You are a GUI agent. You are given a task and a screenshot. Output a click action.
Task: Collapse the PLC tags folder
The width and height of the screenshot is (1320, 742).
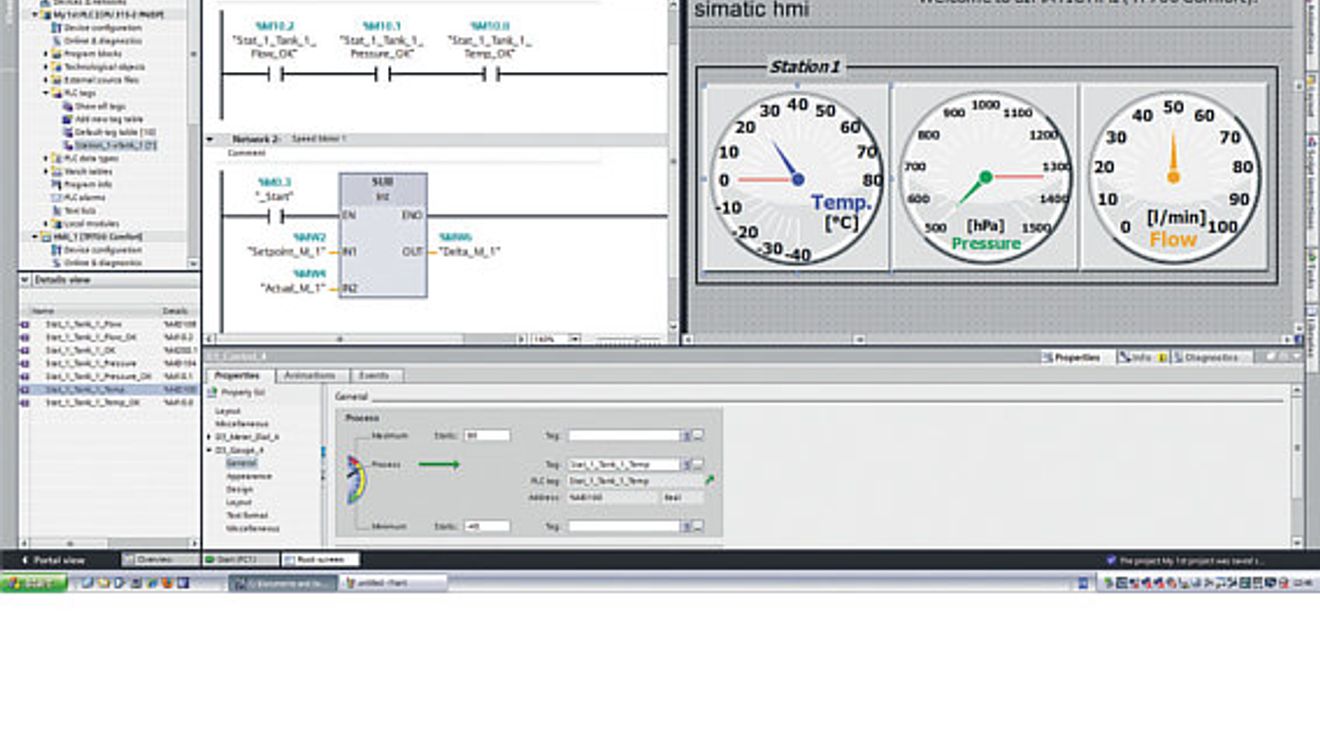(x=46, y=93)
